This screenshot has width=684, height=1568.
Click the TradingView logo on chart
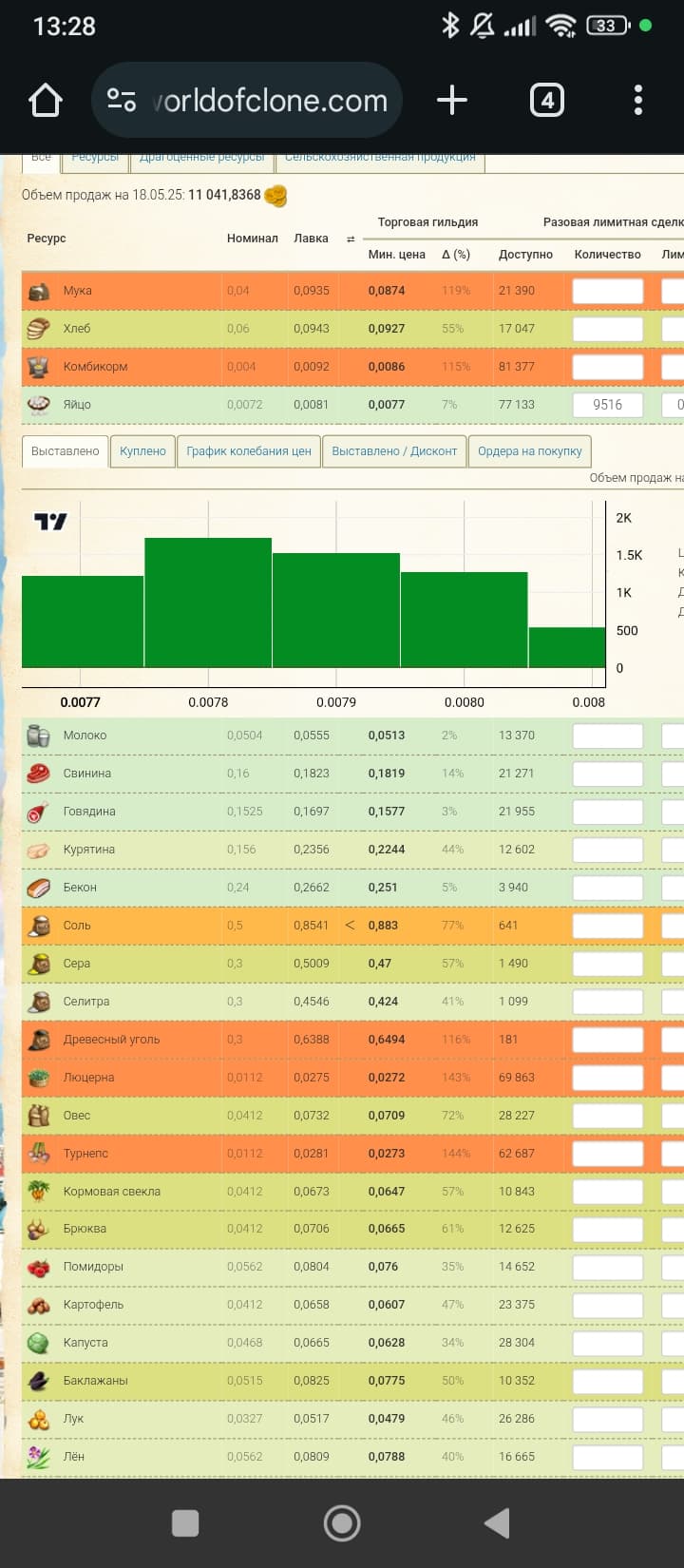50,521
